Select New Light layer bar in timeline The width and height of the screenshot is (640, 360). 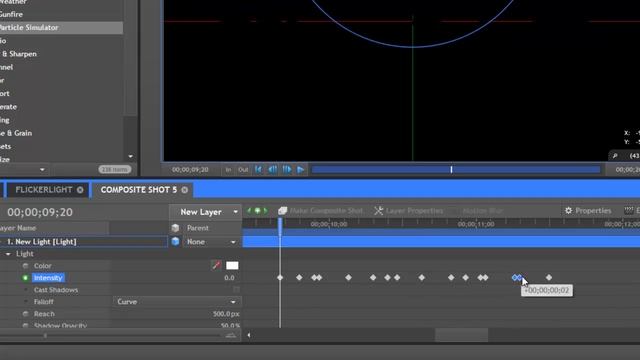[x=441, y=241]
